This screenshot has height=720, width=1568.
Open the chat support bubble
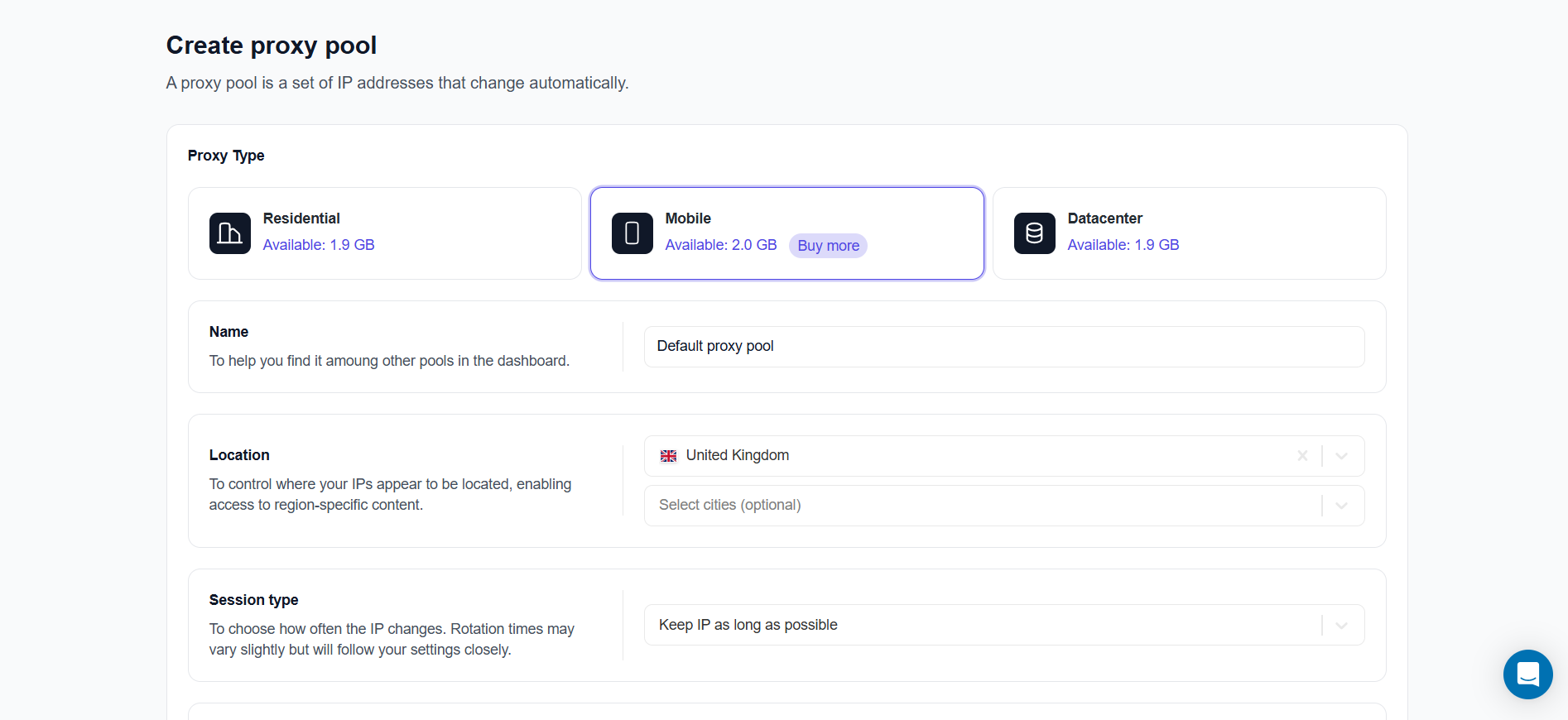coord(1528,674)
